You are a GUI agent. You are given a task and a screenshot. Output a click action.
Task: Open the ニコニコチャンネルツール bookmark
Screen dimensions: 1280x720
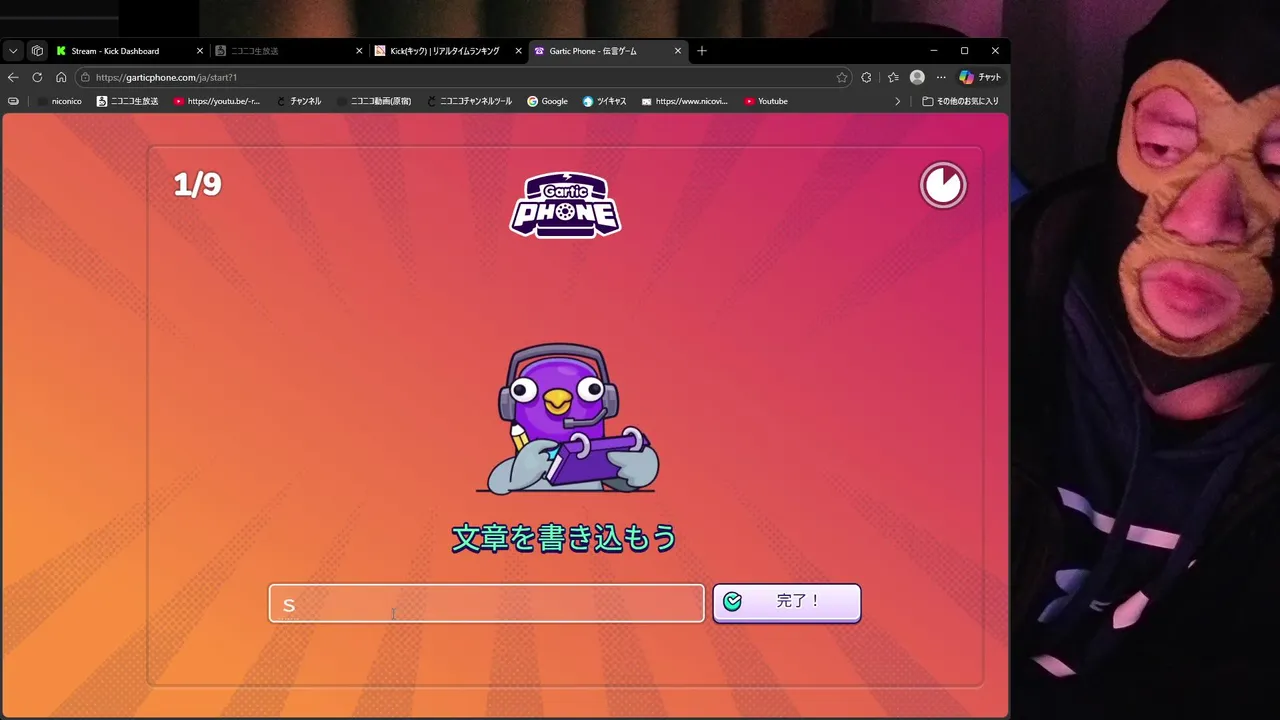pos(469,101)
